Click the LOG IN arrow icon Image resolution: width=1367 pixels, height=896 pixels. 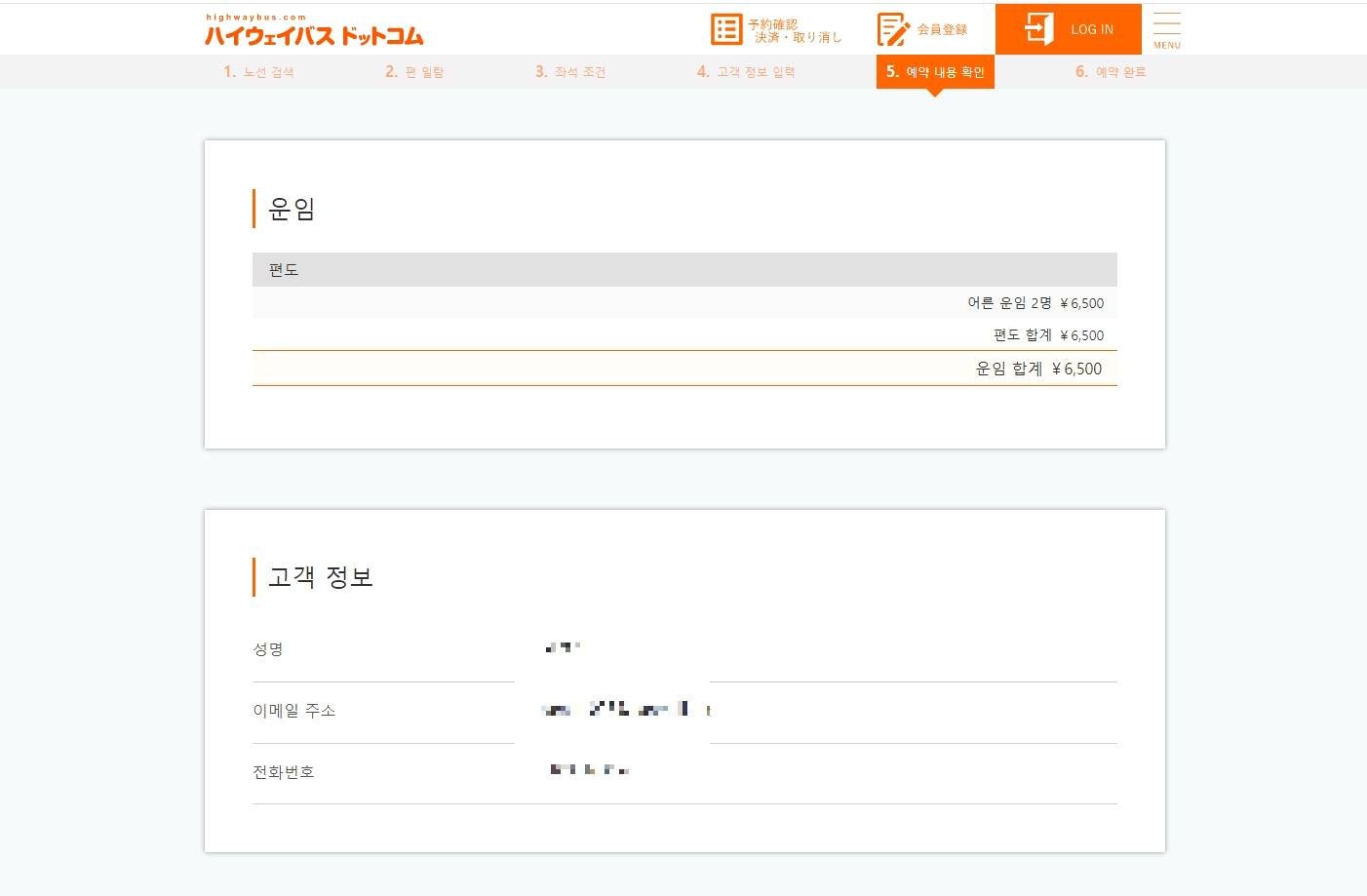coord(1039,29)
